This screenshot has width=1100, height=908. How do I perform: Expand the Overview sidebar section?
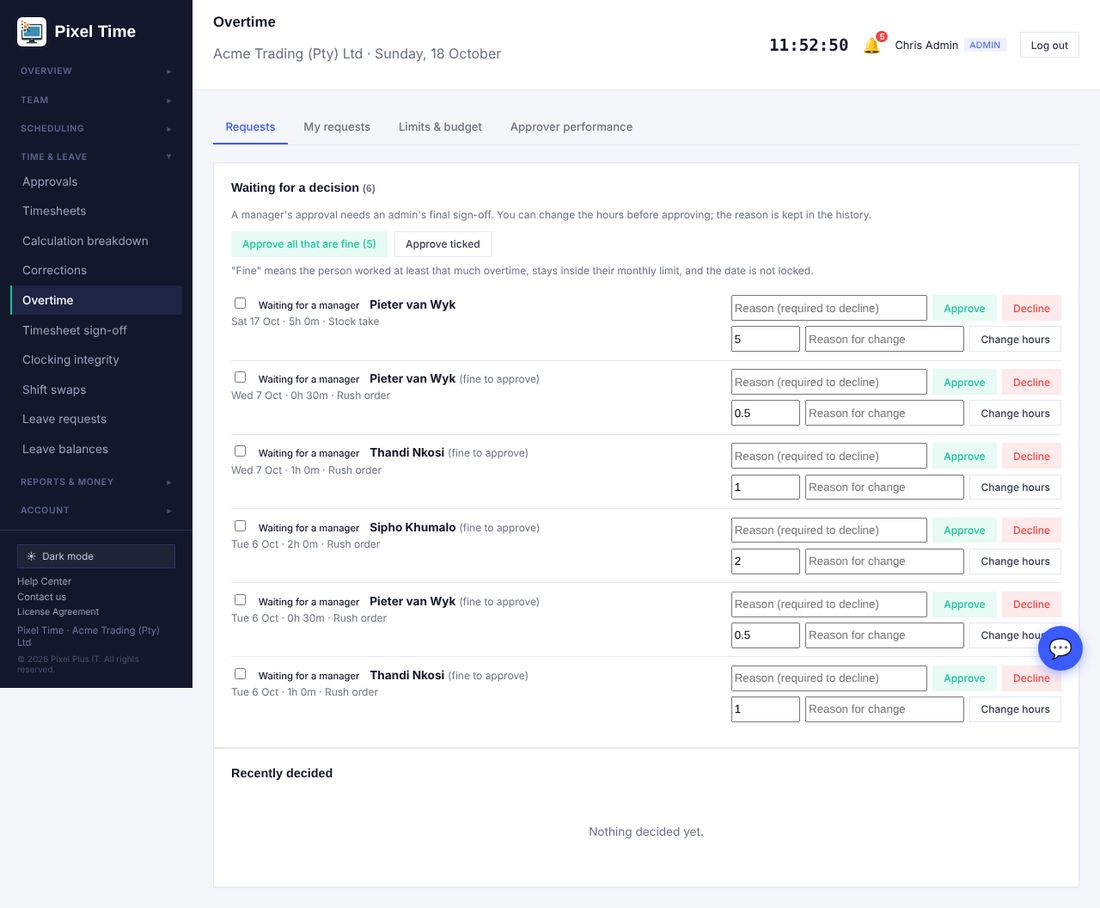pos(96,71)
